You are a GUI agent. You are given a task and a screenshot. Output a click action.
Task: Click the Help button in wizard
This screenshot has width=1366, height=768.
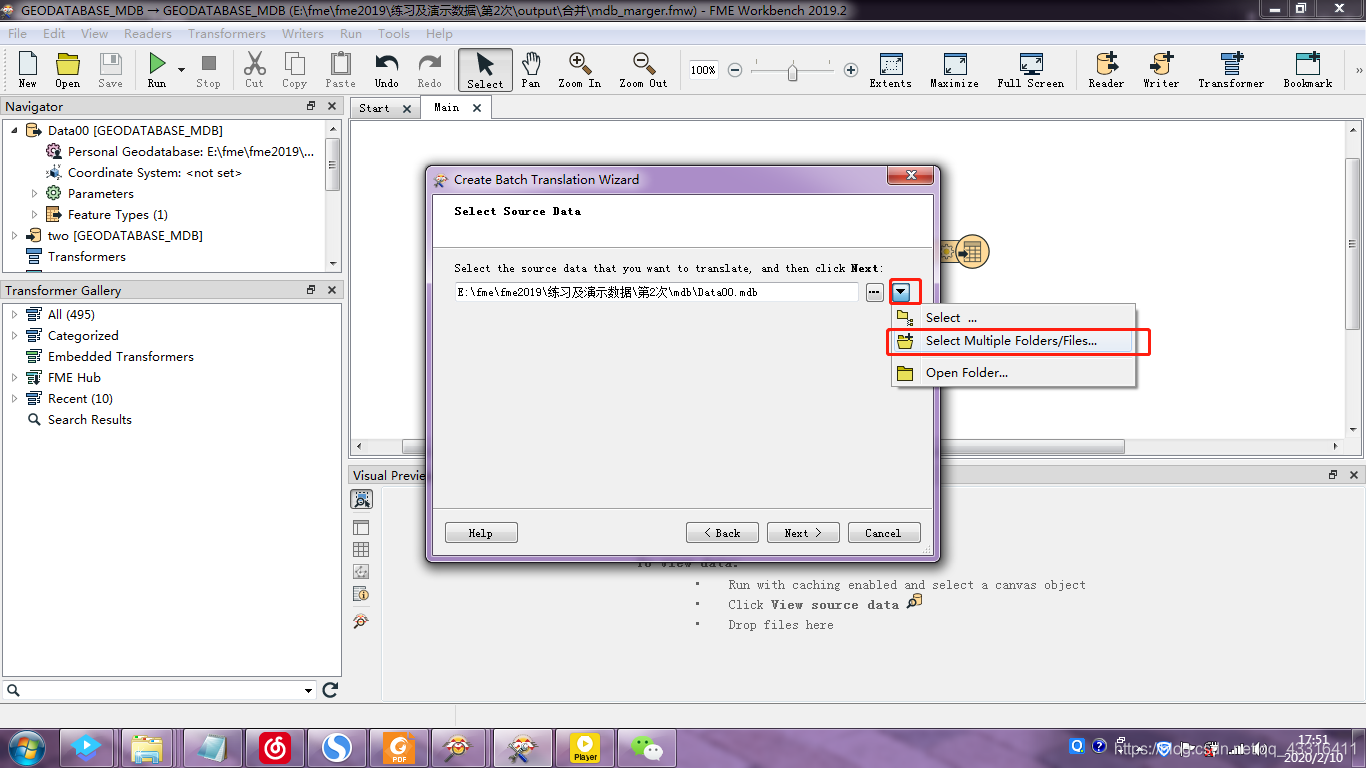point(481,533)
